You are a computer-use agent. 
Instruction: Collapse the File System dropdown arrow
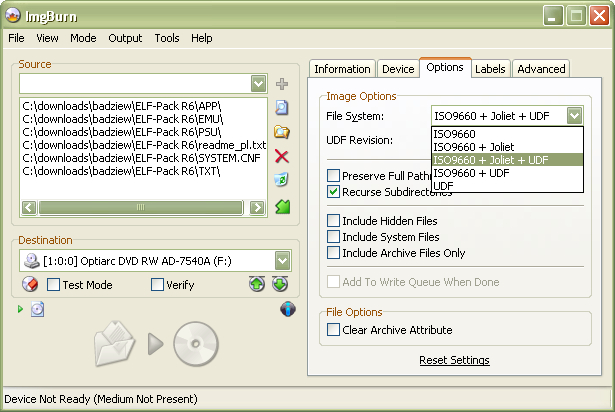pos(574,116)
